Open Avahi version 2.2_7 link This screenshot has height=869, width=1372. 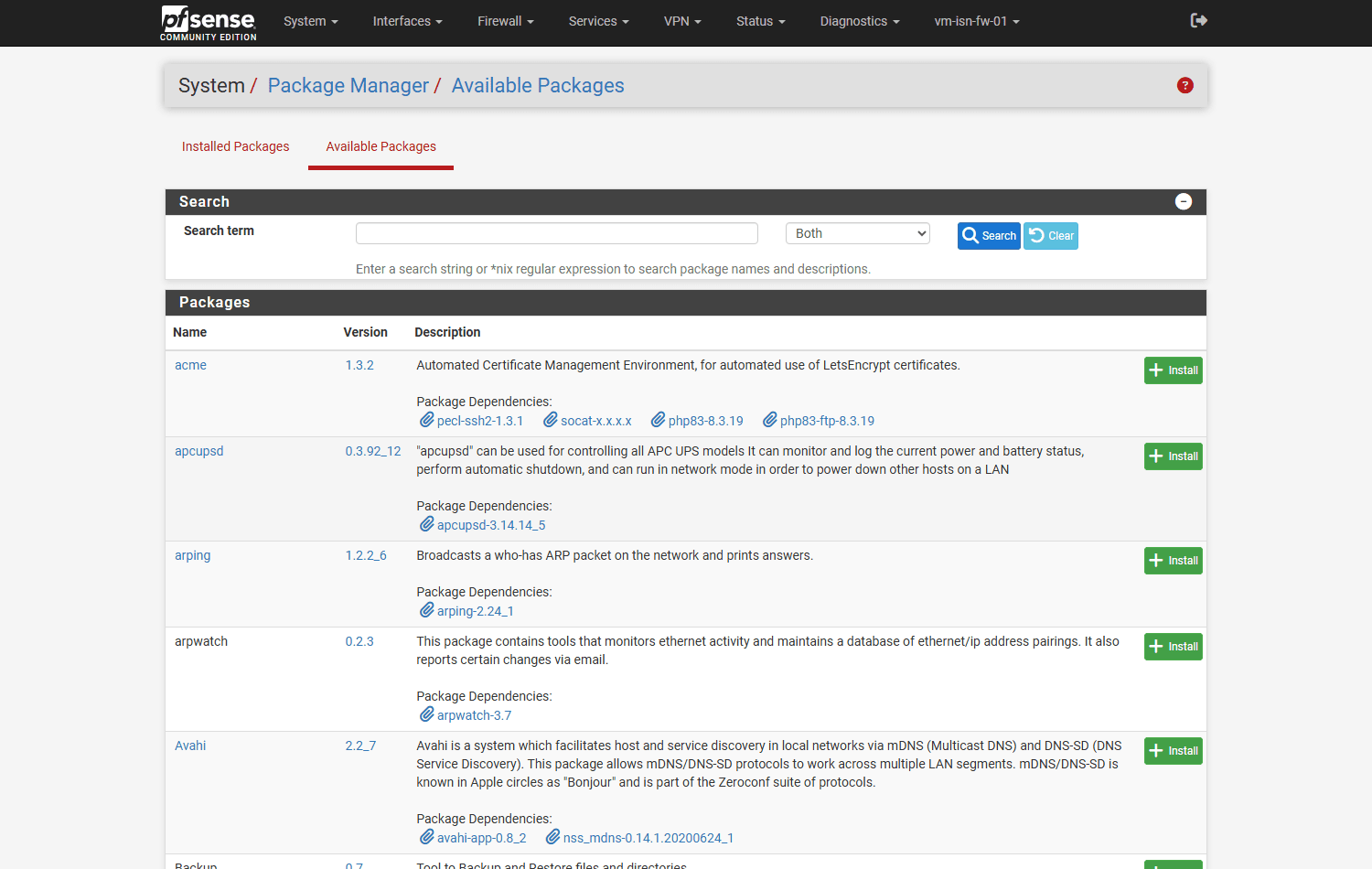pyautogui.click(x=360, y=746)
